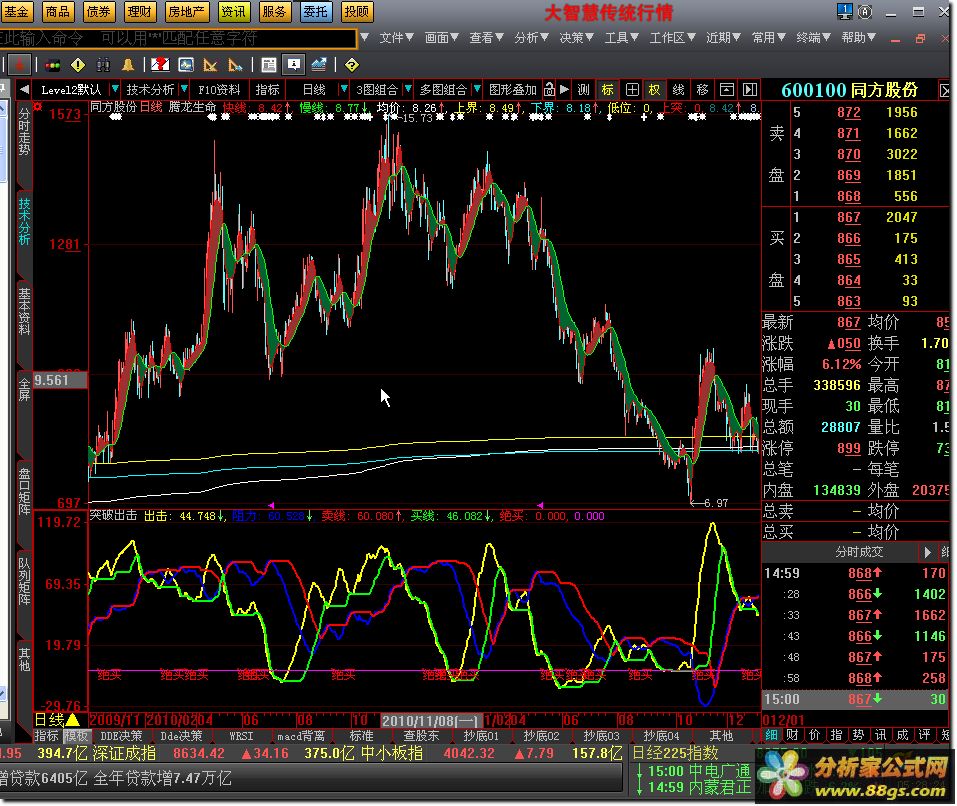Click the 日线 label at chart bottom-left

[x=56, y=720]
